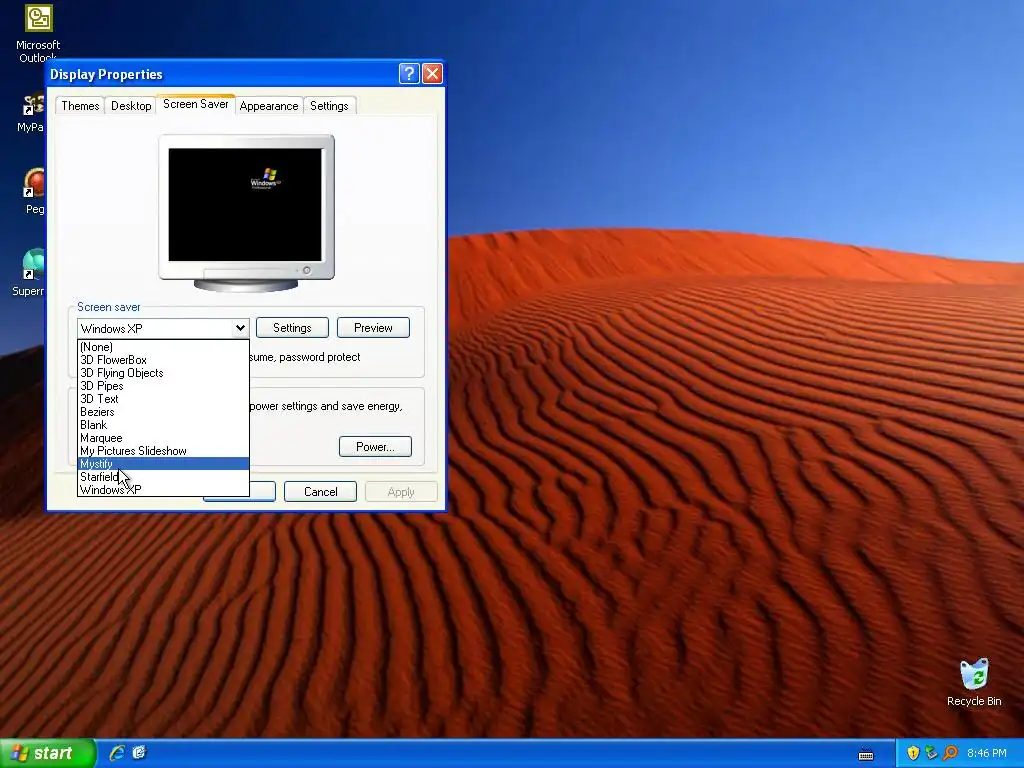This screenshot has height=768, width=1024.
Task: Switch to the Desktop tab
Action: tap(131, 106)
